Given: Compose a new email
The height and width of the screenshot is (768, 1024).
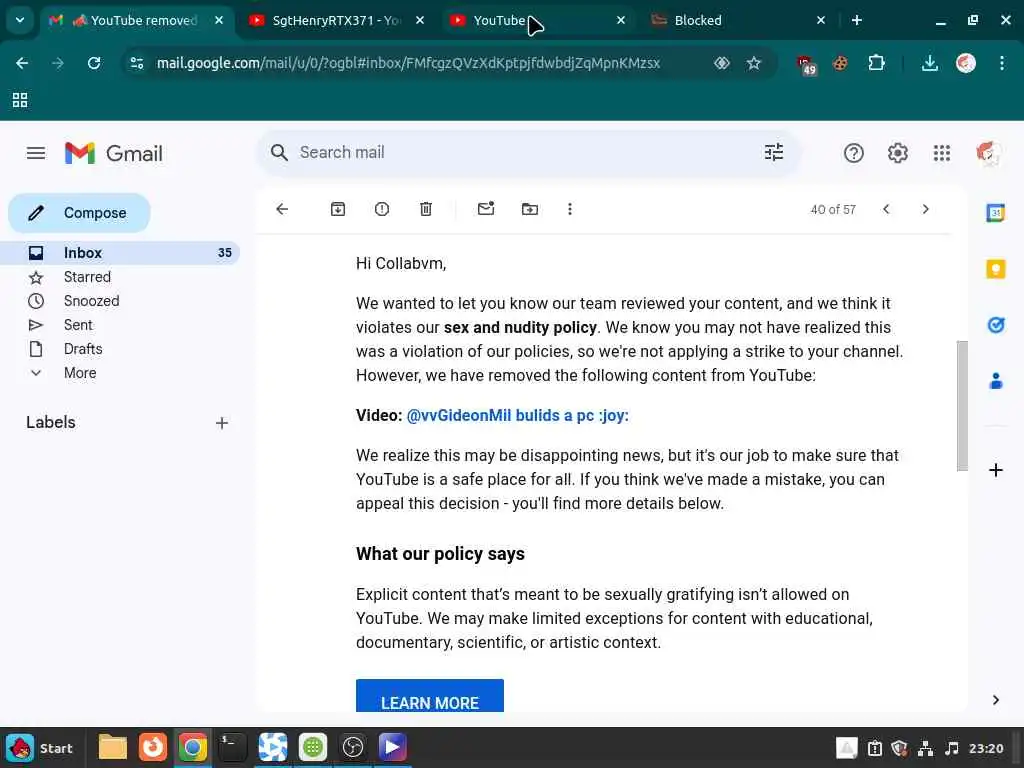Looking at the screenshot, I should 79,213.
